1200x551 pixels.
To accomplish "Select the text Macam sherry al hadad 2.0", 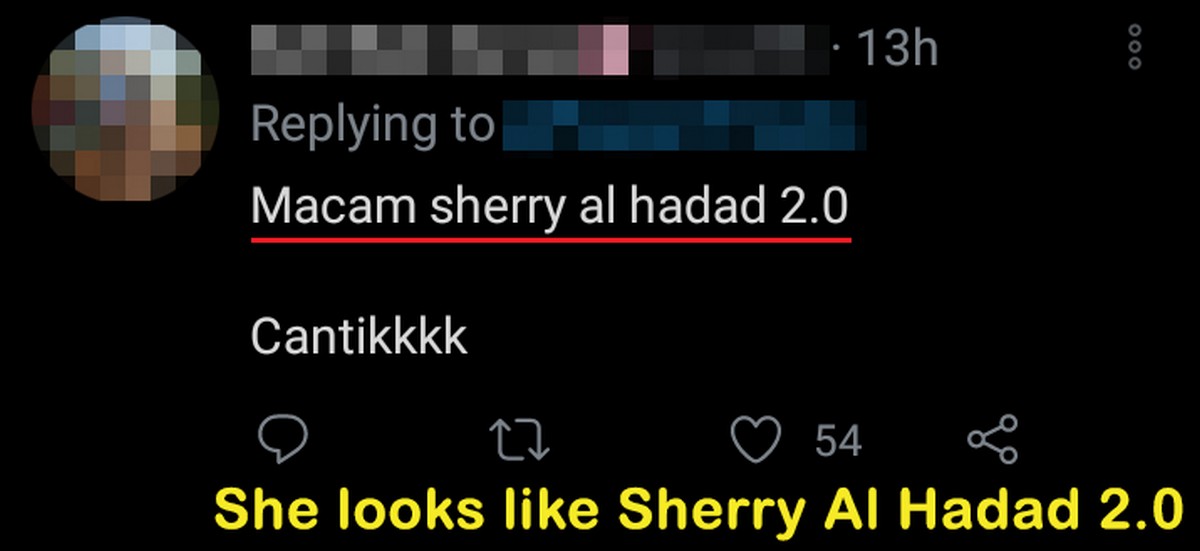I will (x=549, y=207).
